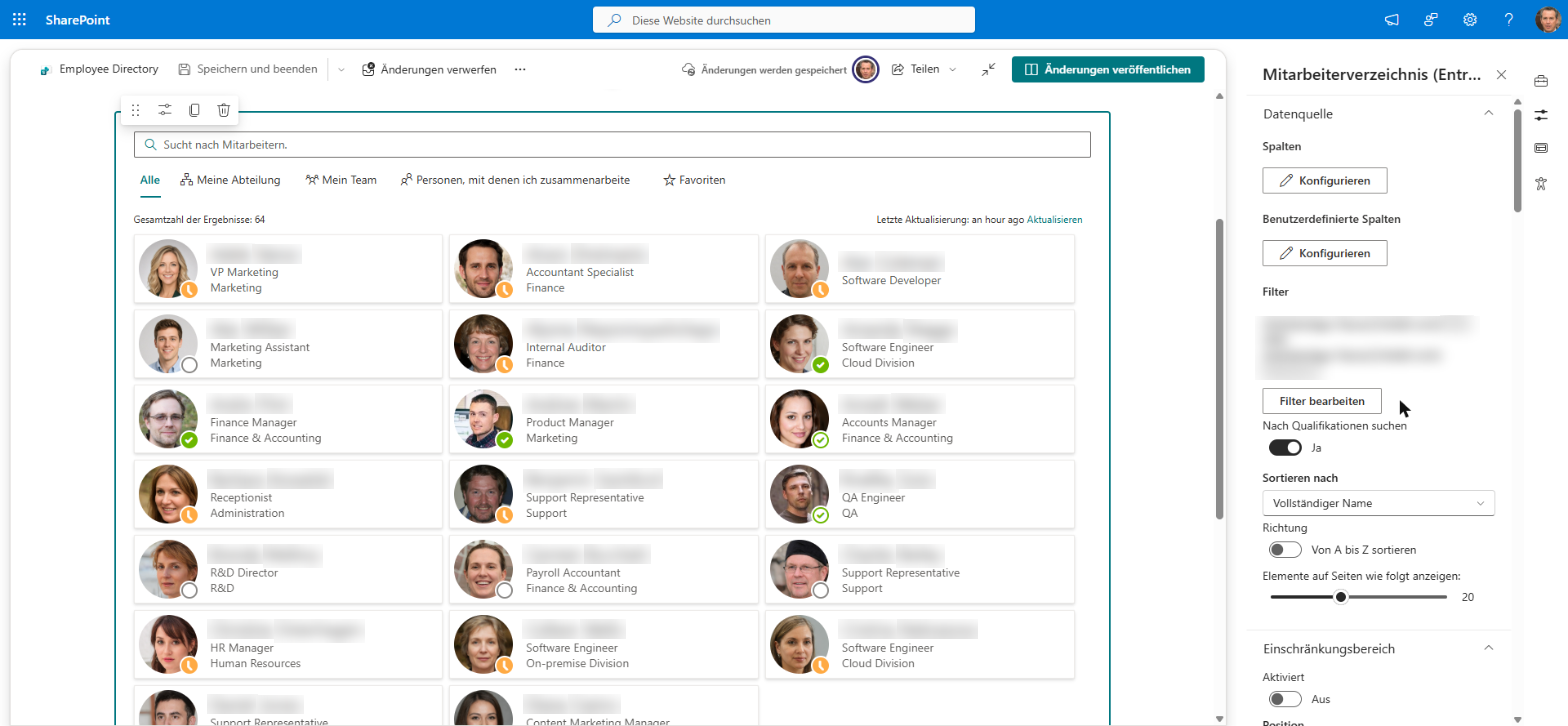The height and width of the screenshot is (726, 1568).
Task: Open the QA Engineer employee card
Action: point(920,495)
